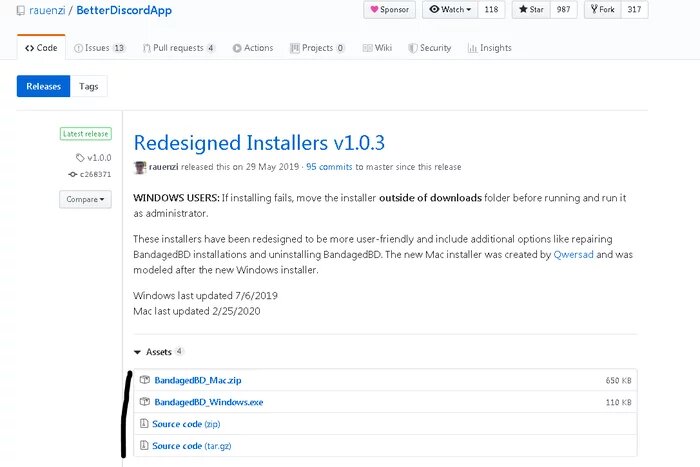Open the Redesigned Installers v1.0.3 title

pos(259,143)
